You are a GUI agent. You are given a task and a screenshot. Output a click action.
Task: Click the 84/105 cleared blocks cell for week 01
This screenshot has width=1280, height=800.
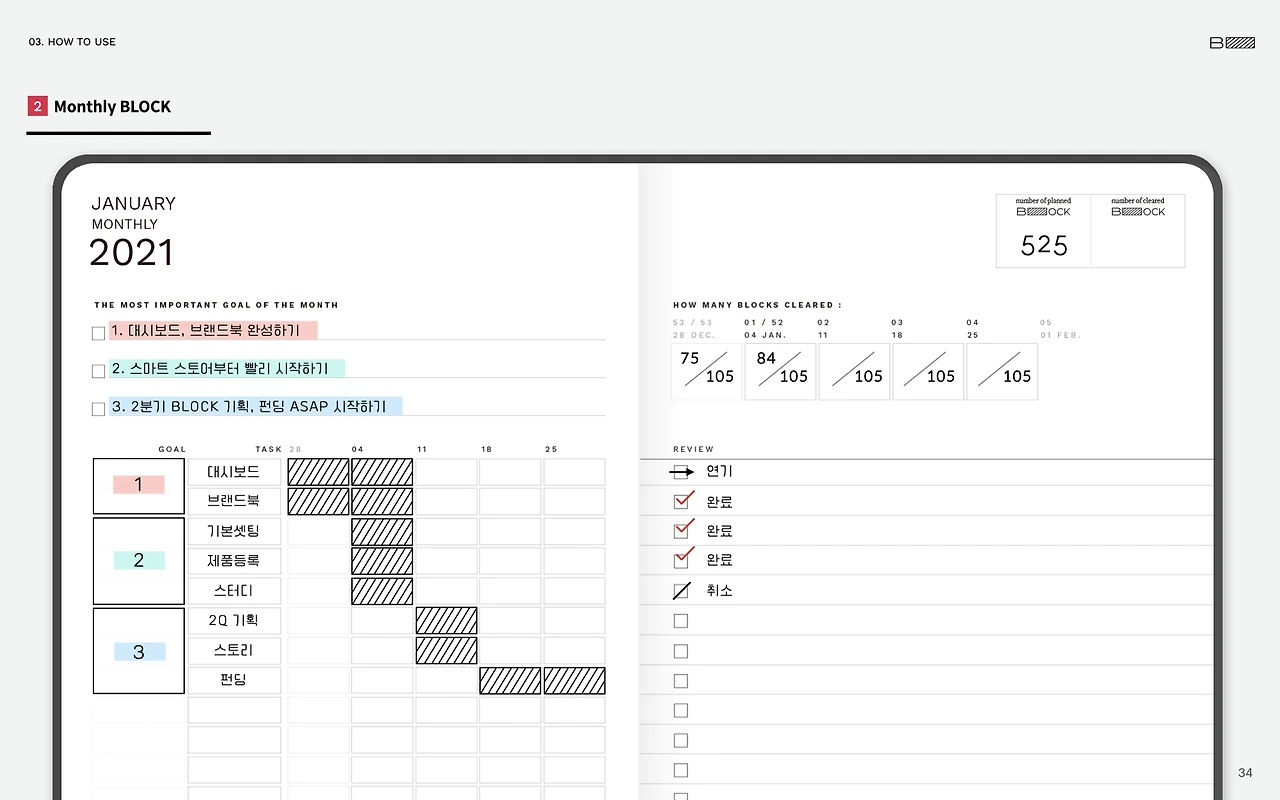[x=780, y=371]
